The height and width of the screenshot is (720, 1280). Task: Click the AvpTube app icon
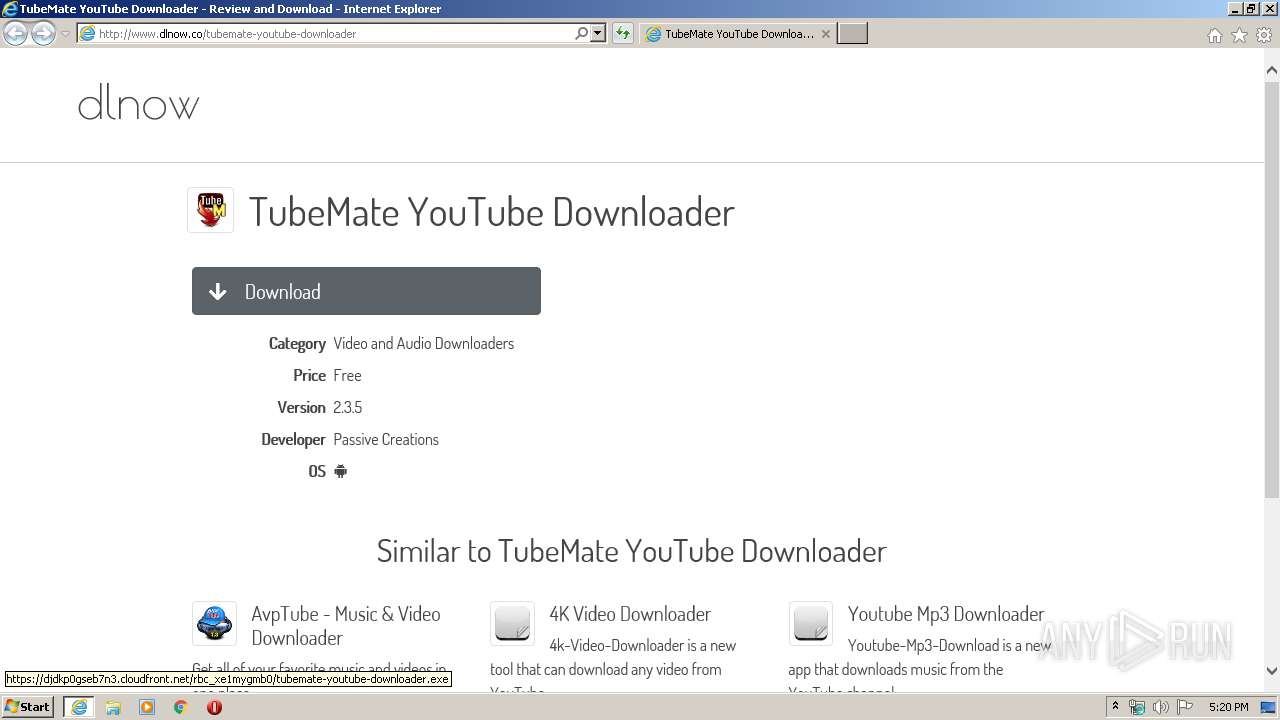(x=214, y=624)
